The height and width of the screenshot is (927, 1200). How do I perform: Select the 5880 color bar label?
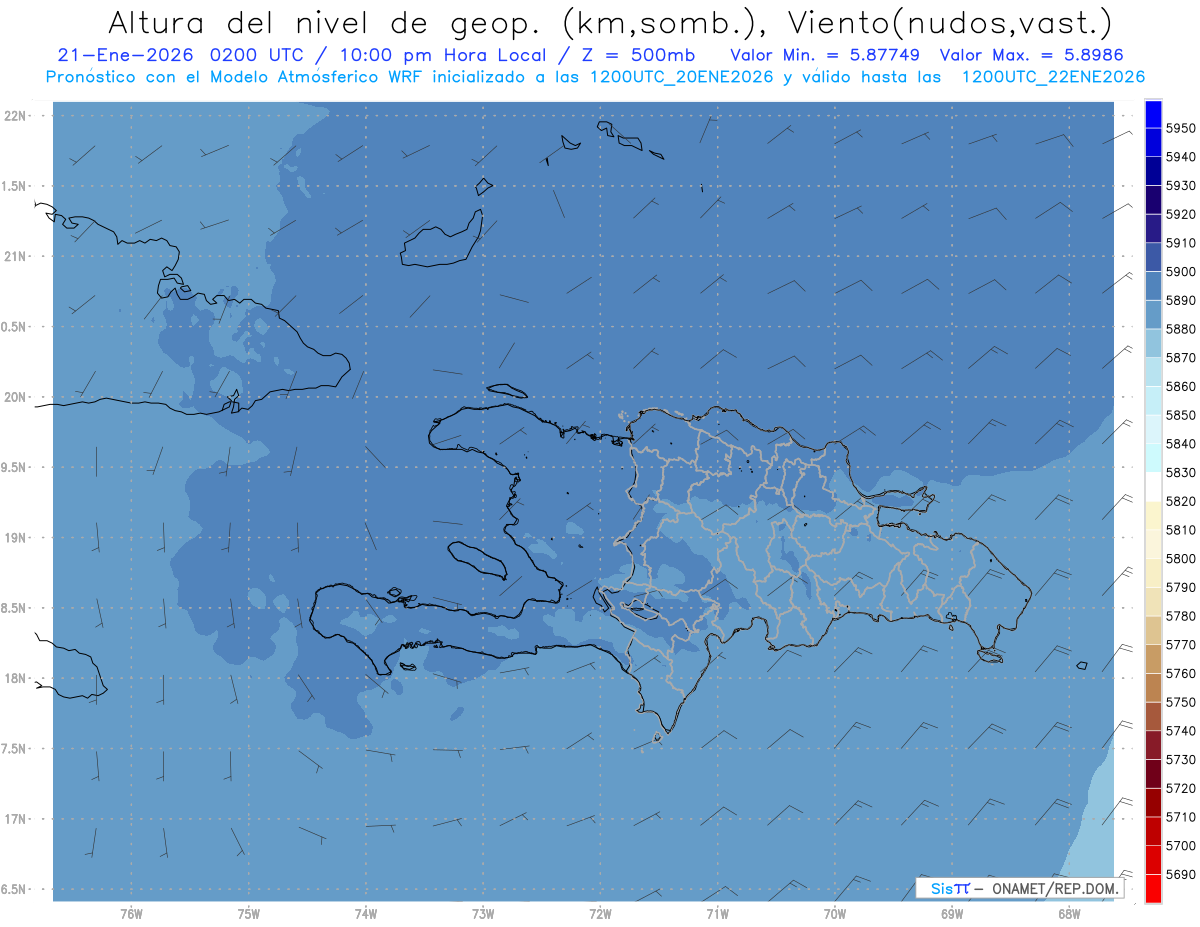pyautogui.click(x=1180, y=329)
